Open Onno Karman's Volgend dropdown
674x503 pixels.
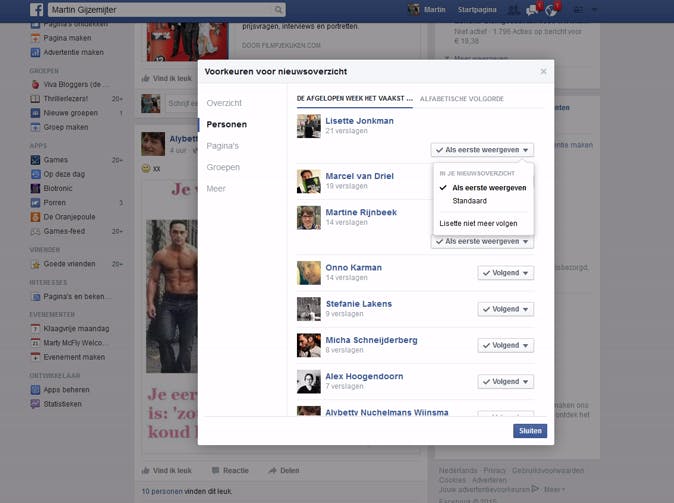(x=506, y=273)
